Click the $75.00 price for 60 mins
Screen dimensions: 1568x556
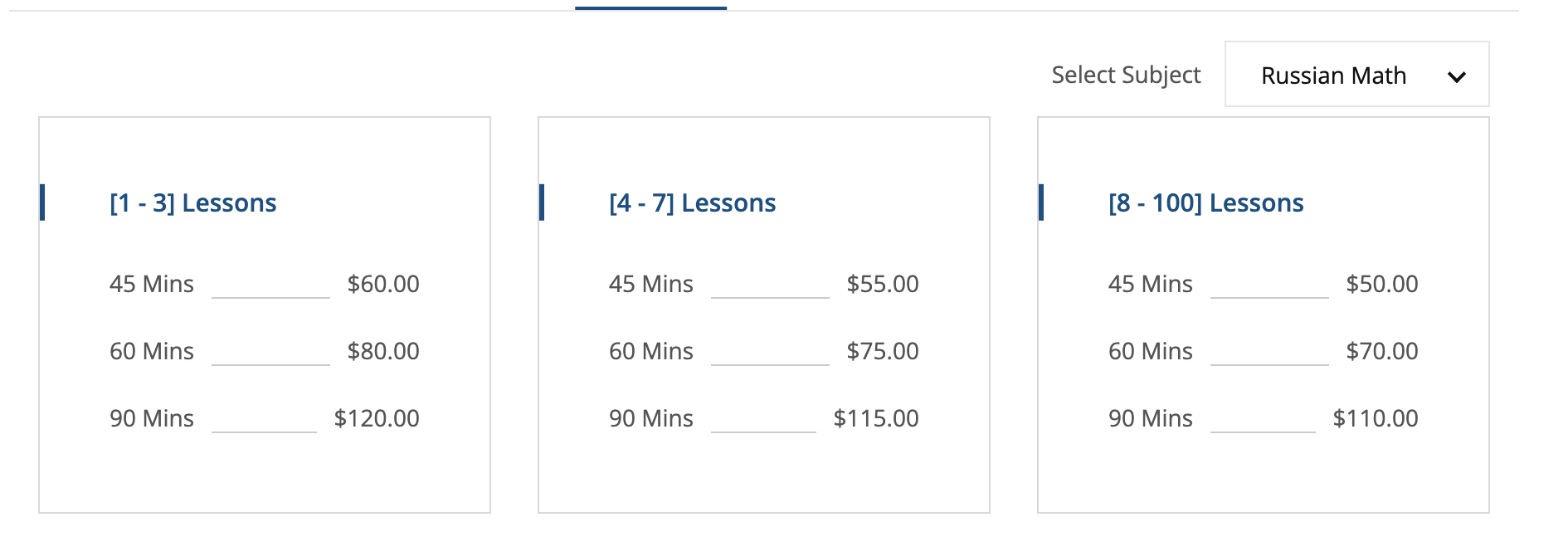(x=883, y=351)
